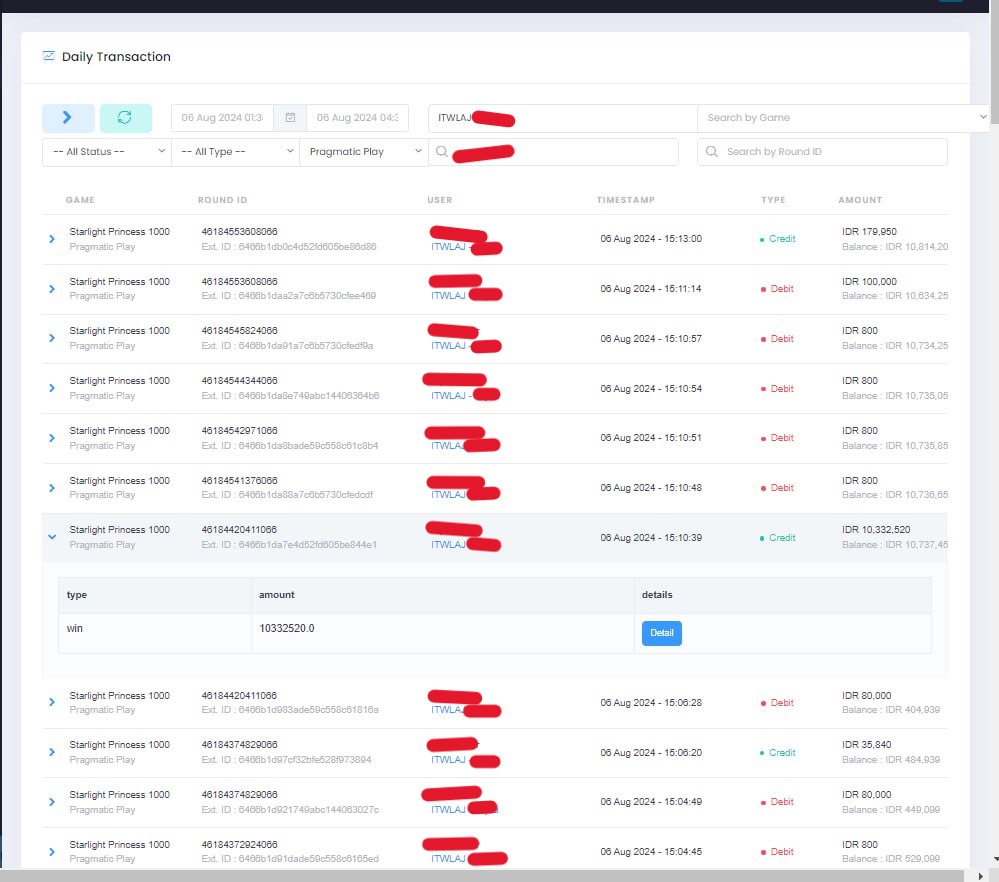This screenshot has width=999, height=882.
Task: Click the horizontal scrollbar at the bottom
Action: (480, 875)
